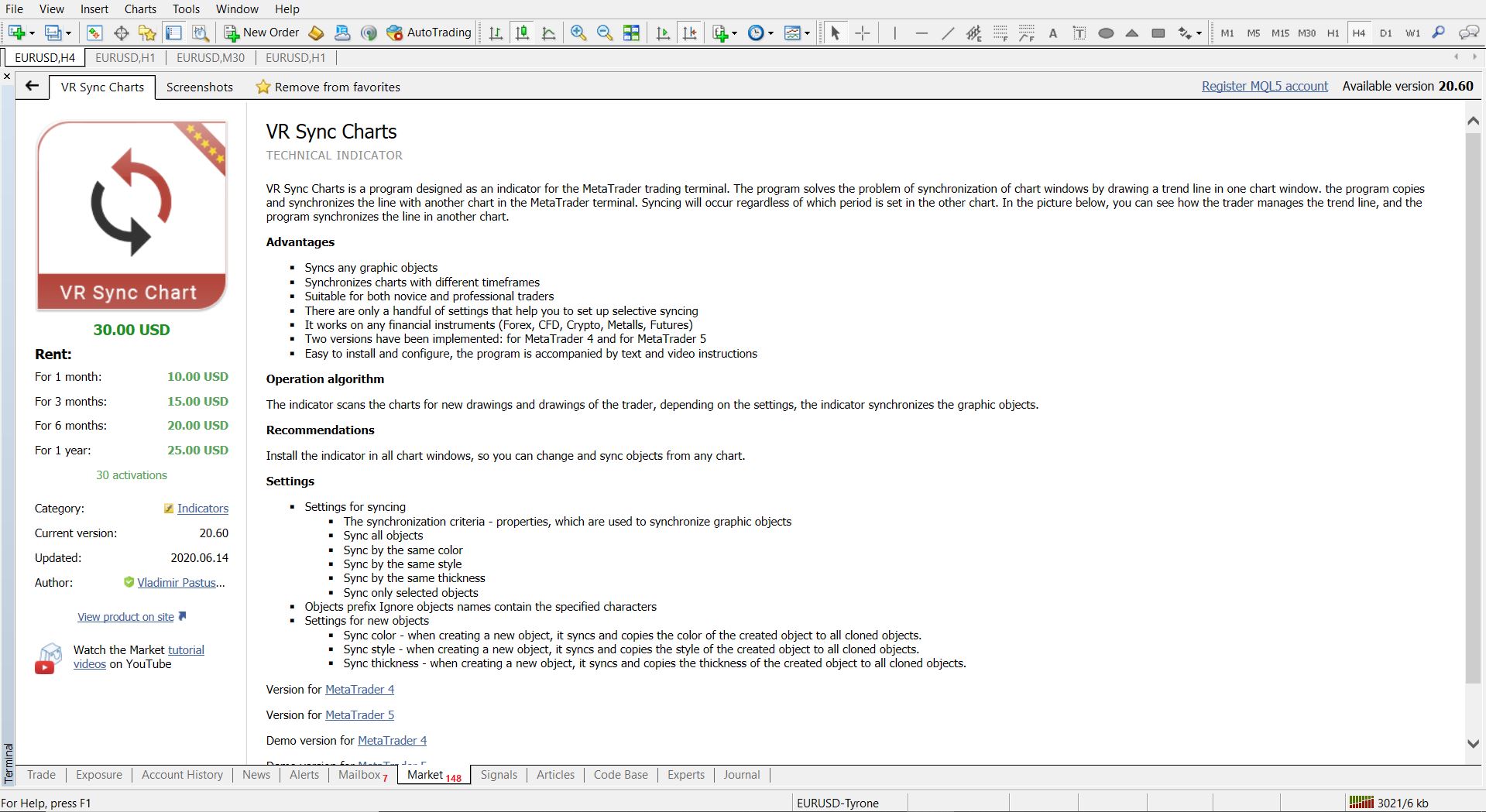Open the MetaEditor yellow book icon
Screen dimensions: 1486x812
pyautogui.click(x=316, y=33)
